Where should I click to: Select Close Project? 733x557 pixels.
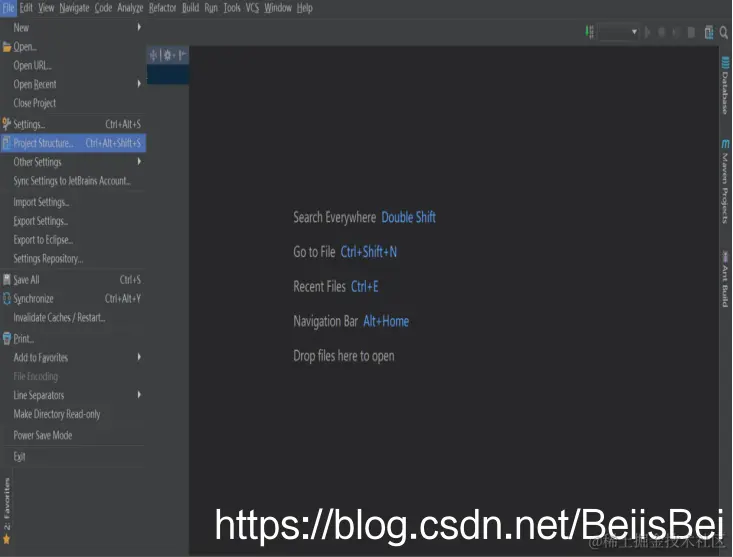pos(73,103)
